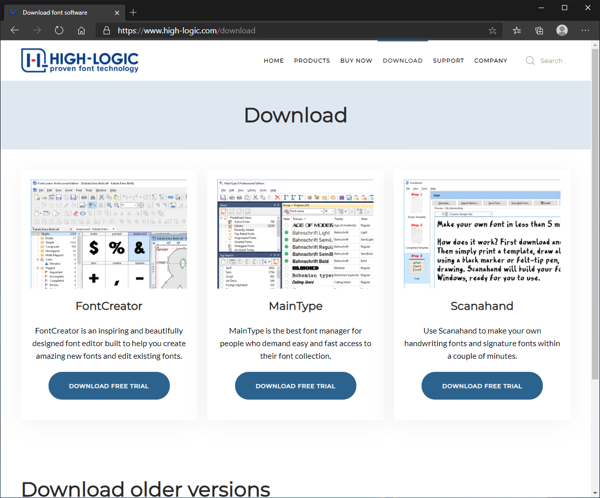Screen dimensions: 600x498
Task: Open the COMPANY menu item
Action: (491, 60)
